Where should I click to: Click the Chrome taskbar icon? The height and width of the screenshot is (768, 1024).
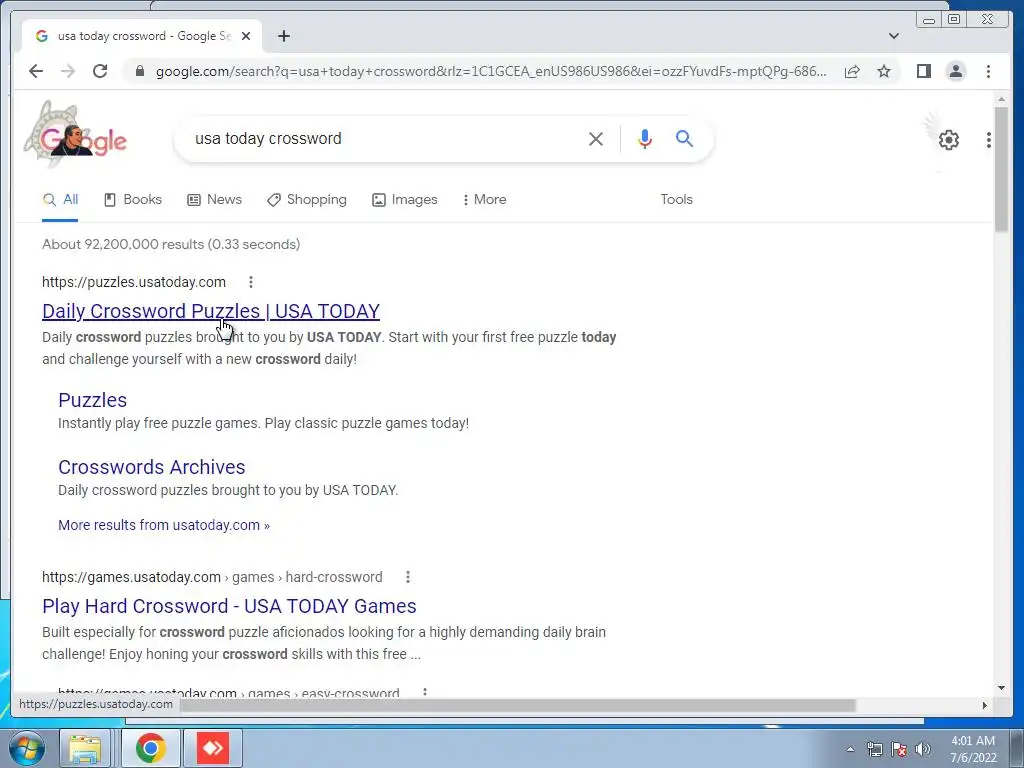(150, 748)
